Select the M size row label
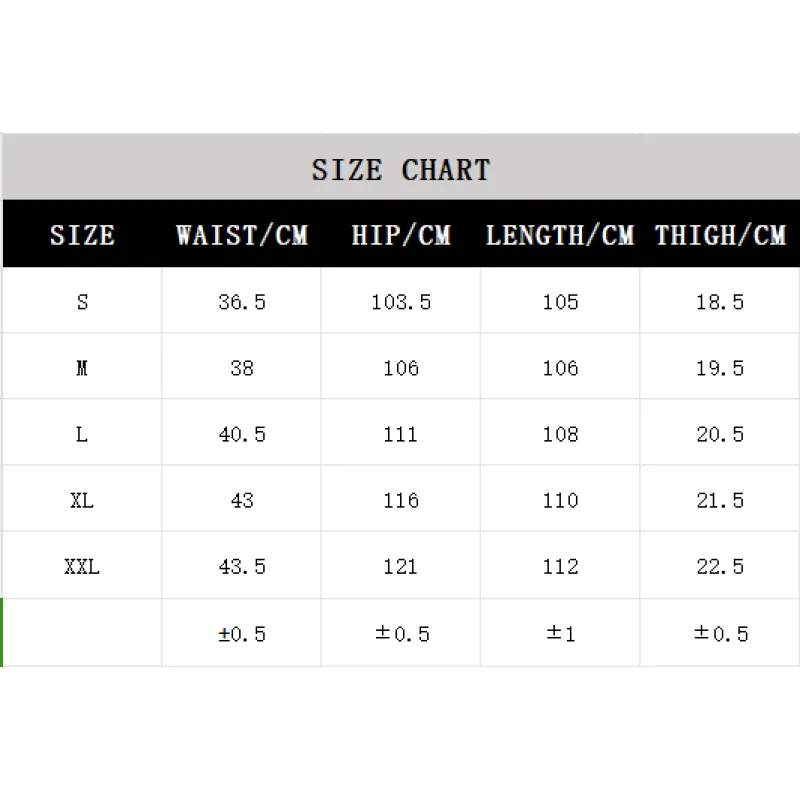This screenshot has height=800, width=800. (82, 368)
